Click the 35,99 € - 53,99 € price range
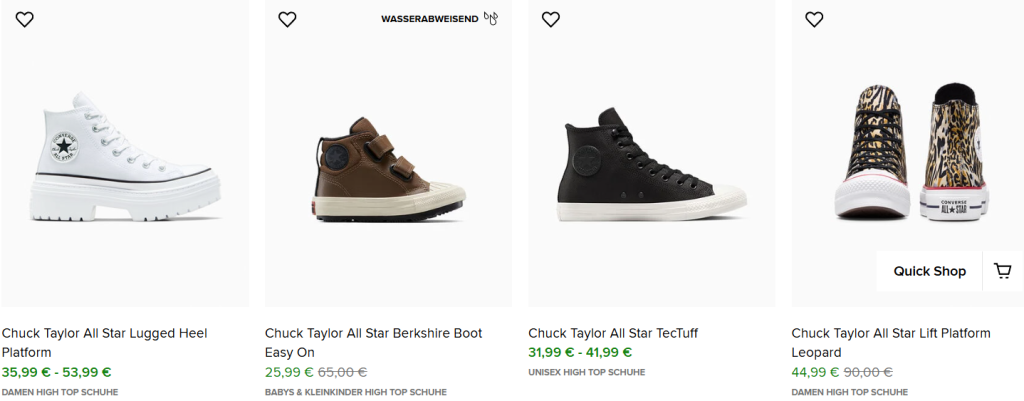 [x=57, y=372]
